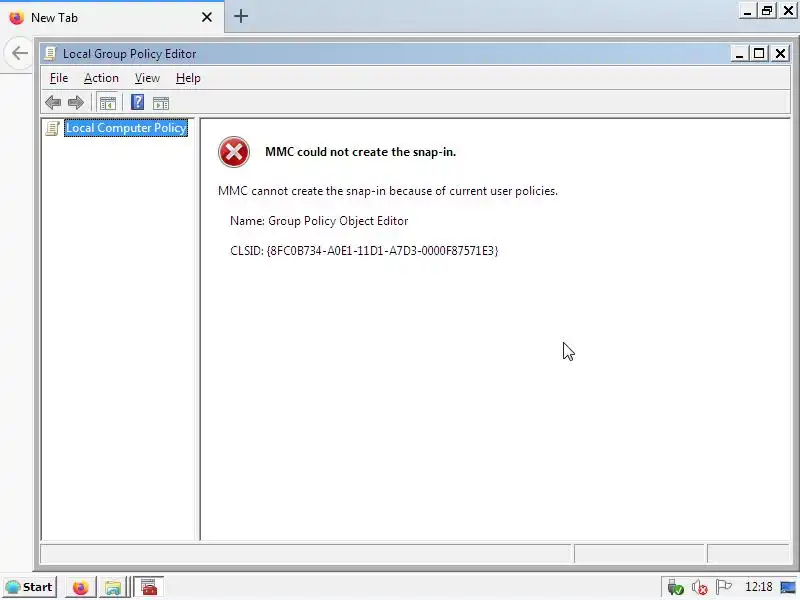Open the Help menu
This screenshot has height=600, width=800.
tap(188, 78)
